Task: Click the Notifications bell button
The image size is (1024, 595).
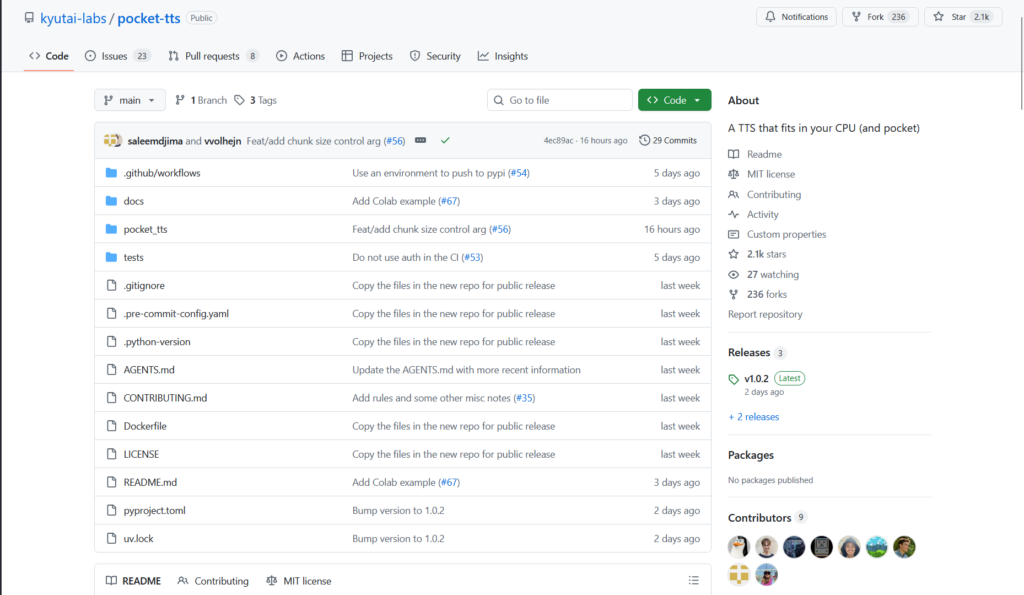Action: 796,17
